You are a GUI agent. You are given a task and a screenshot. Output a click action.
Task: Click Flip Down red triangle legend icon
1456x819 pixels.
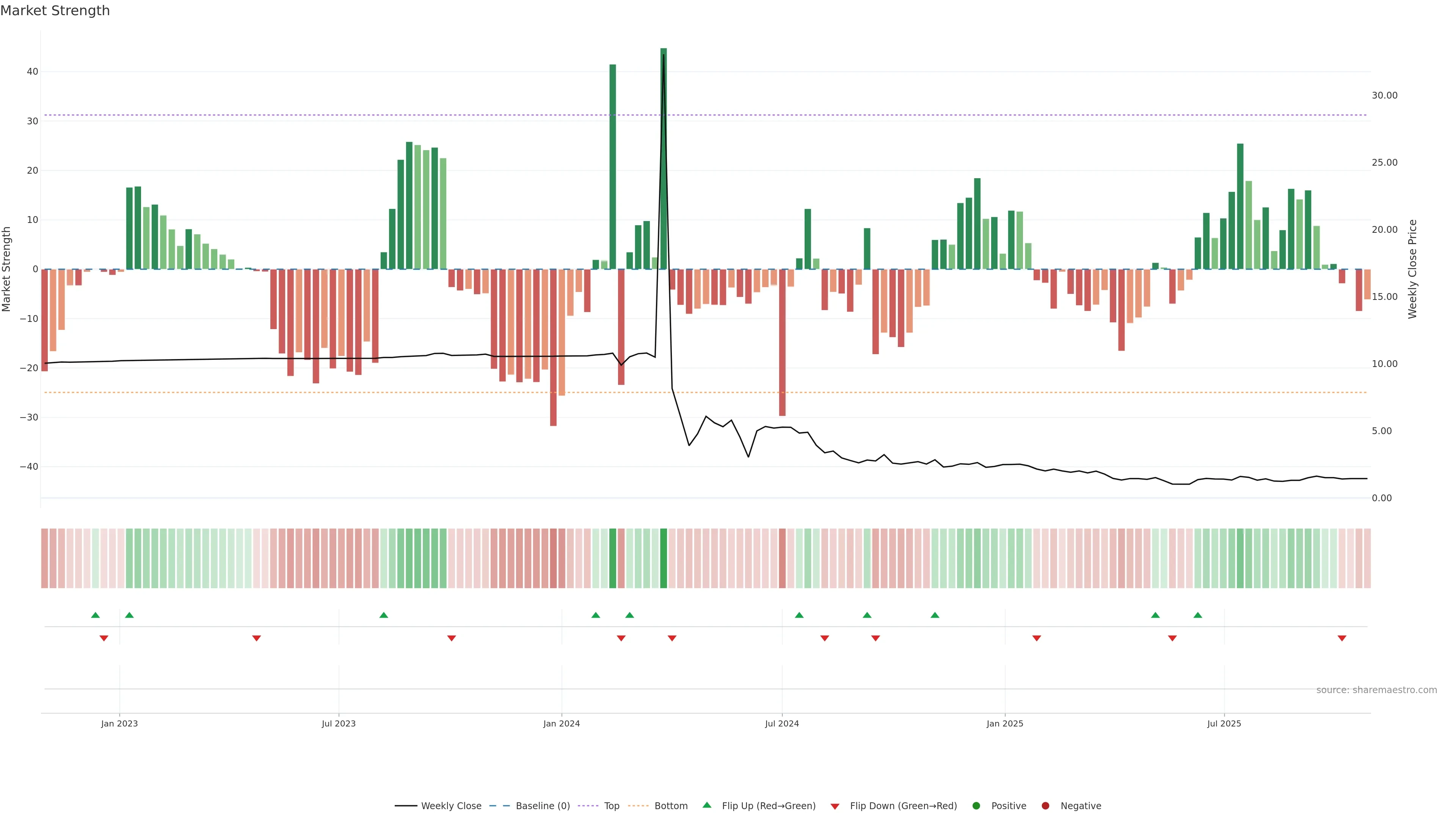(x=835, y=806)
